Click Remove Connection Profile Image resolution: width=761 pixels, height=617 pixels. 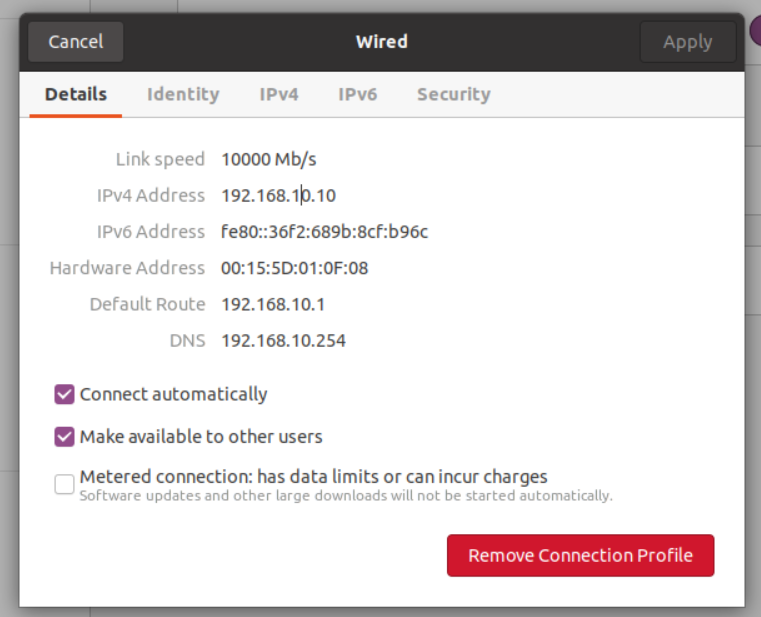pos(580,556)
